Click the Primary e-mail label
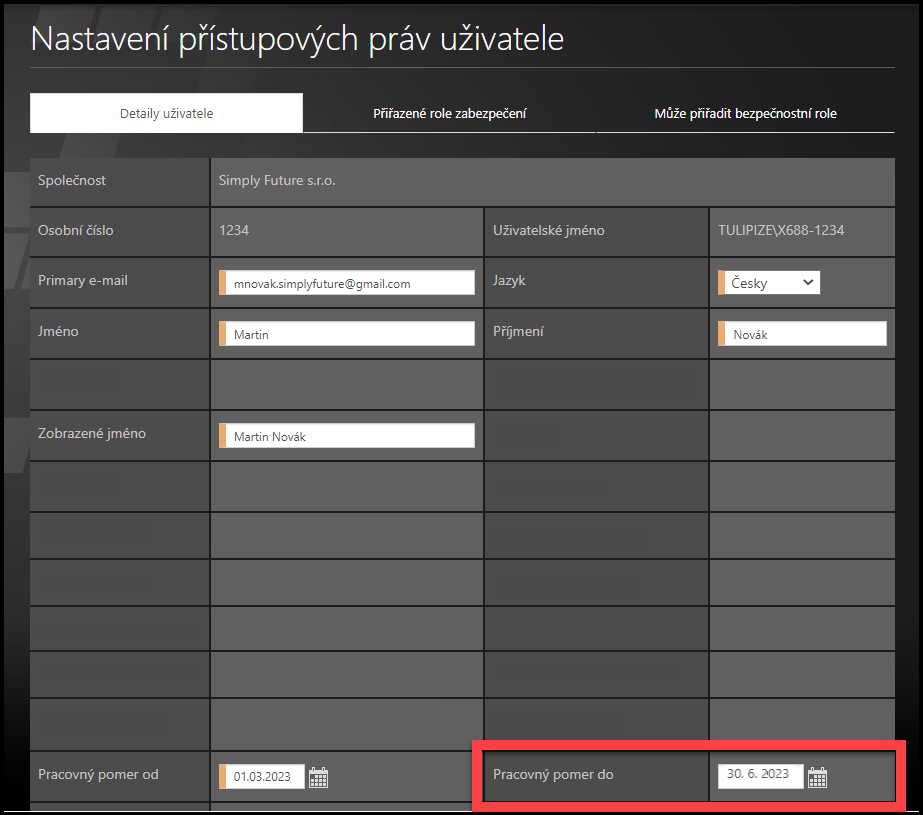Screen dimensions: 923x815 pos(83,281)
